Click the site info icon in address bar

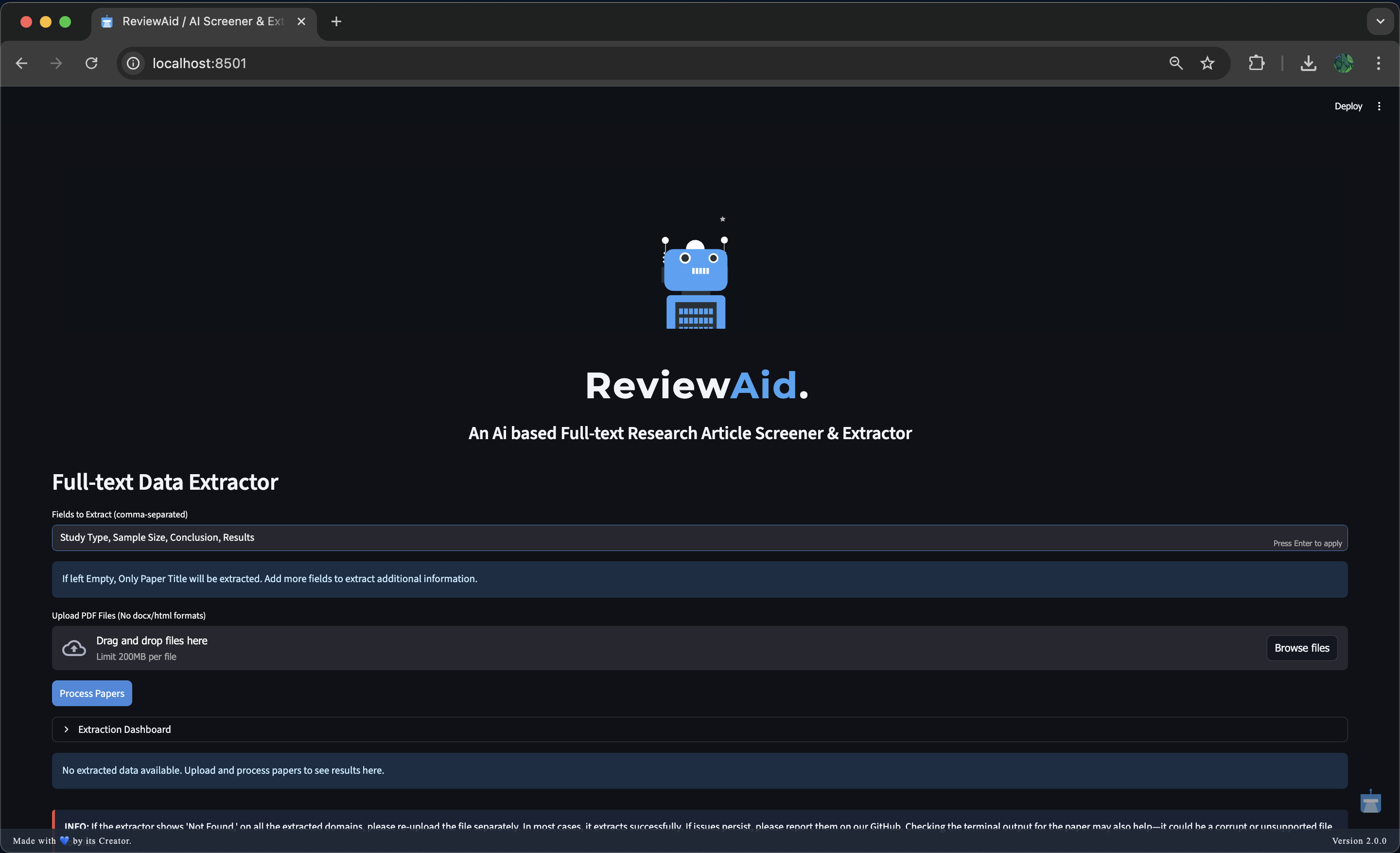[x=132, y=63]
